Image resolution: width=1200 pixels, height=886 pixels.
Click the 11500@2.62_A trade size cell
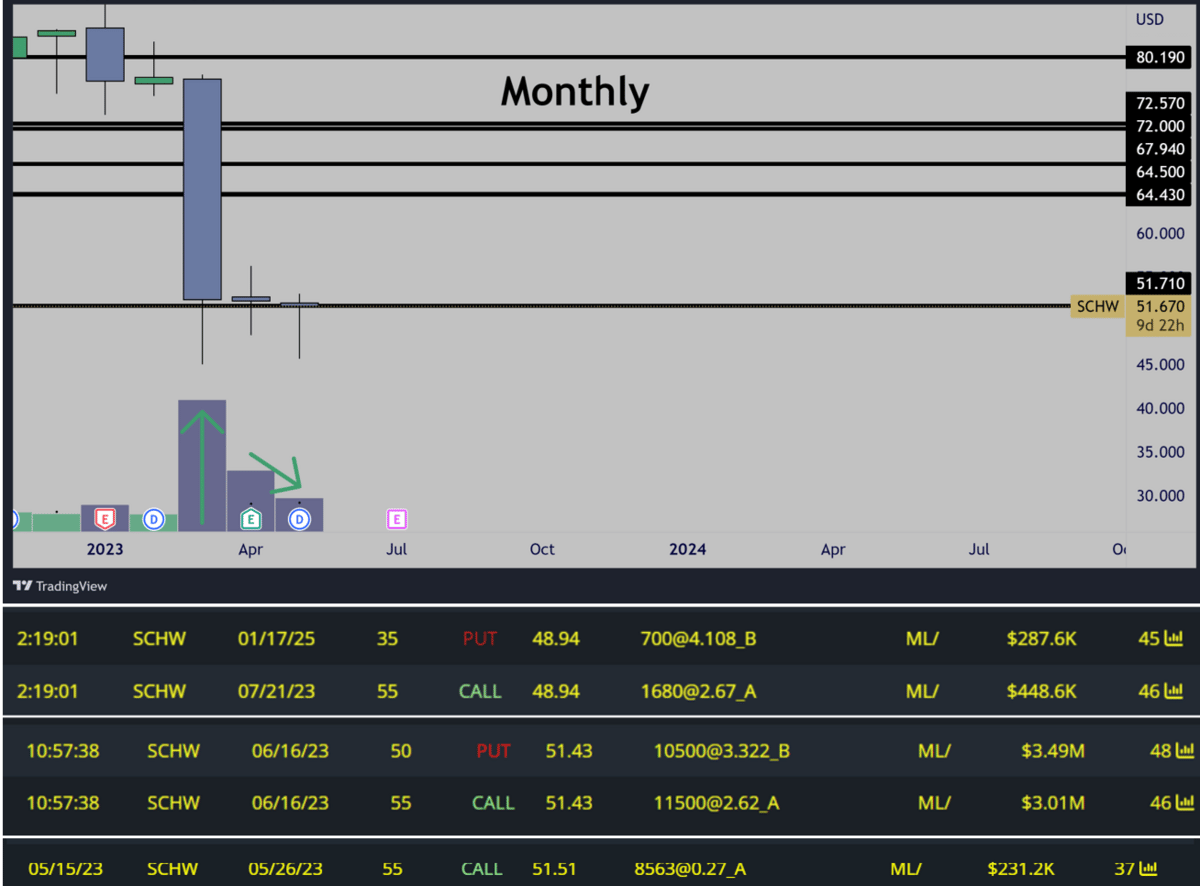point(715,803)
